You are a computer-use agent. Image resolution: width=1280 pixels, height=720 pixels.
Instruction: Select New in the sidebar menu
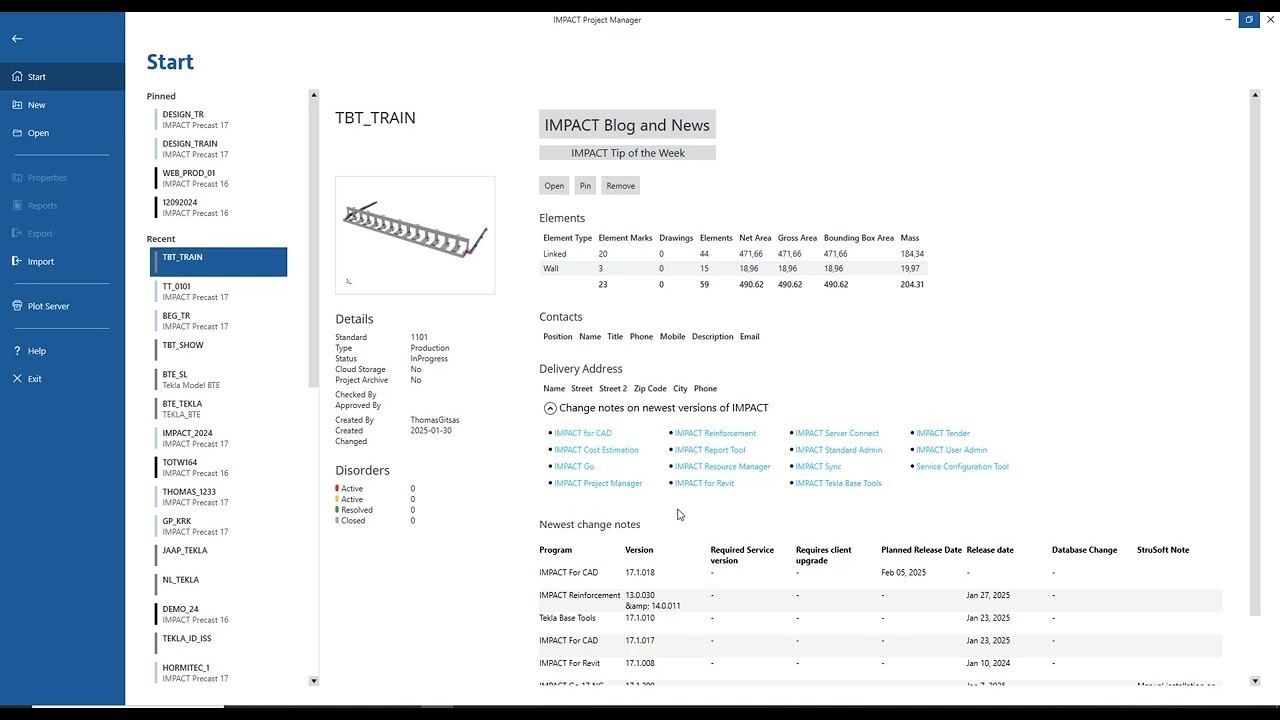point(62,105)
